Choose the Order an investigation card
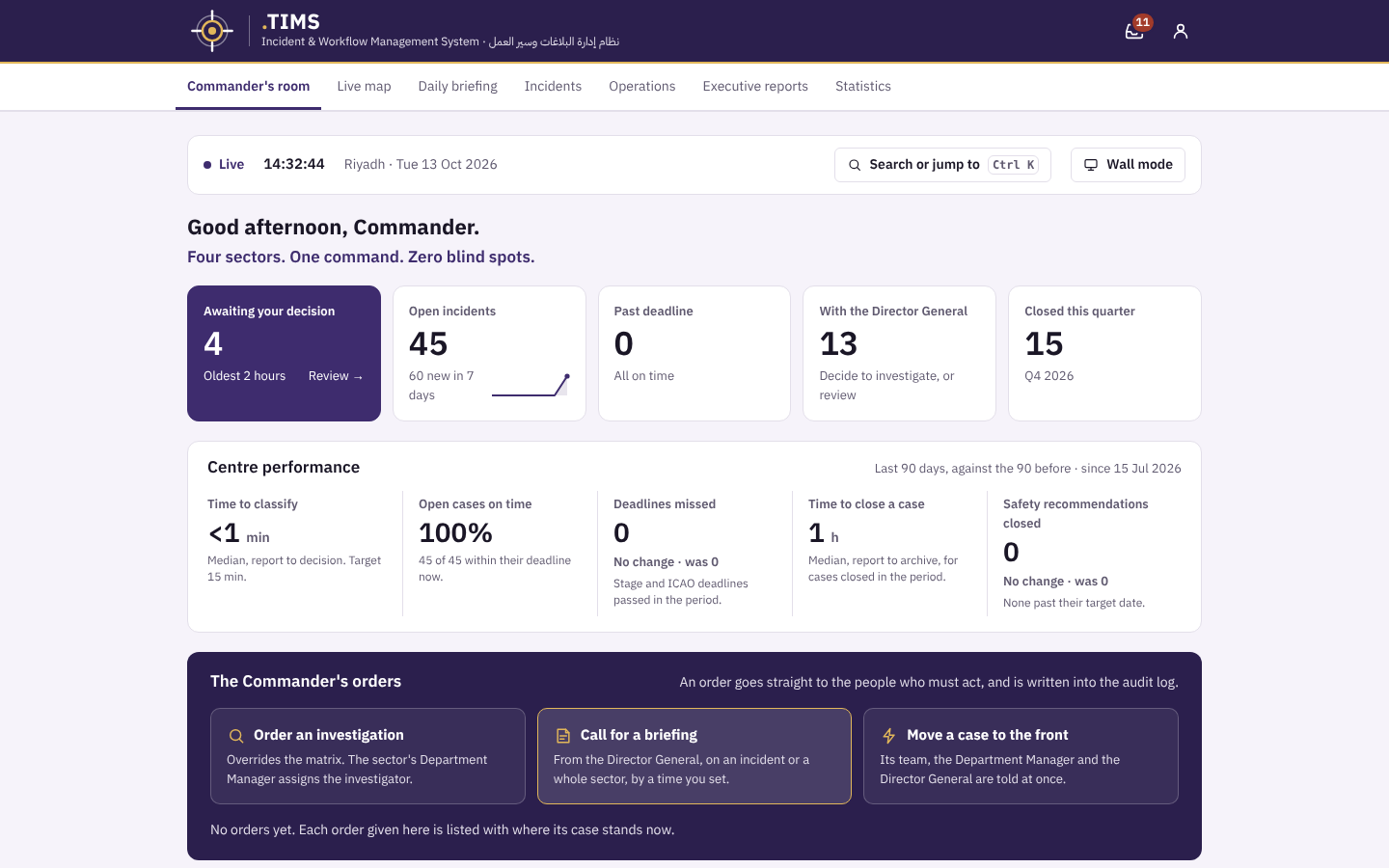This screenshot has height=868, width=1389. coord(368,756)
